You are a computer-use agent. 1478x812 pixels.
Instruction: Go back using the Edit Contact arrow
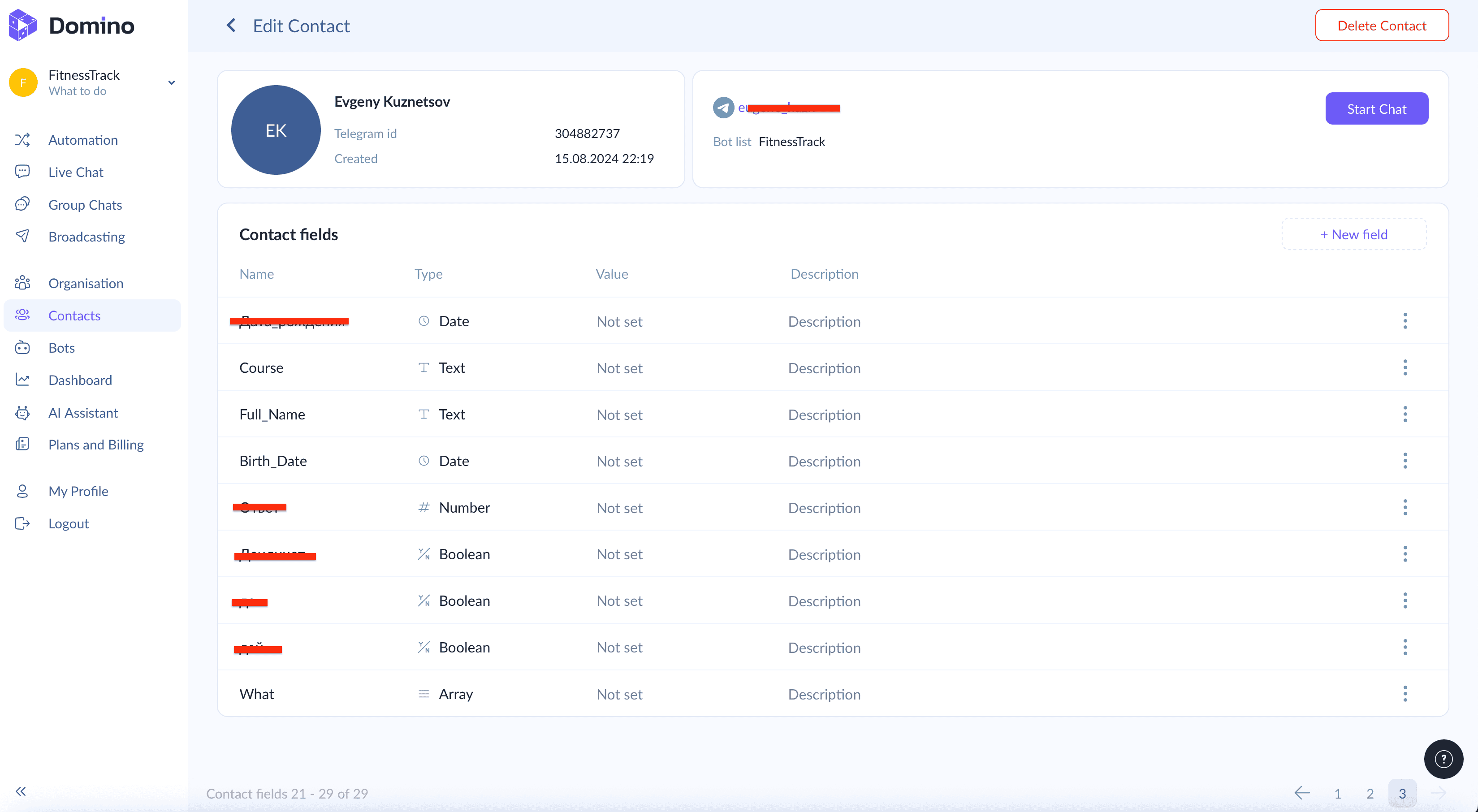231,25
